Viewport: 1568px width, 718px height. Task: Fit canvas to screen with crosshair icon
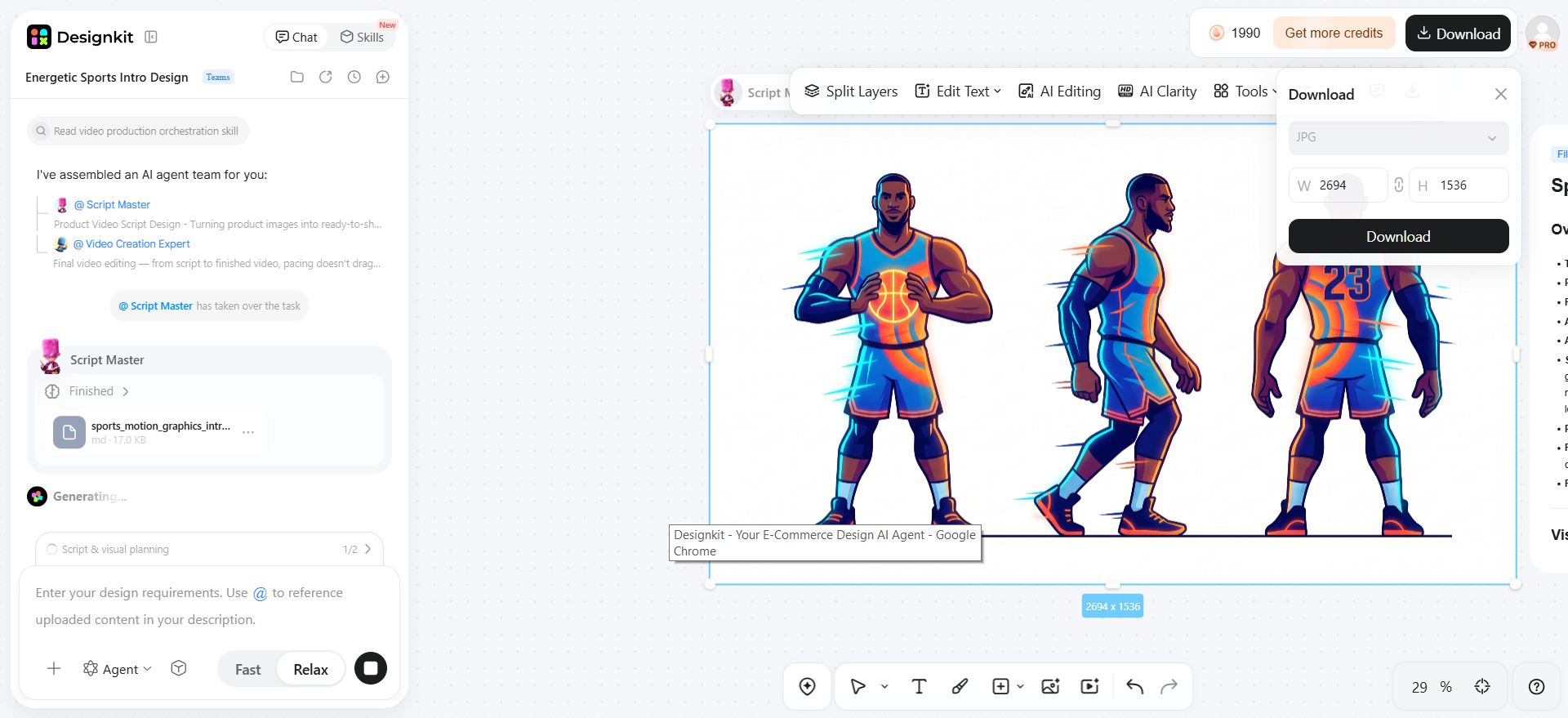[1483, 687]
